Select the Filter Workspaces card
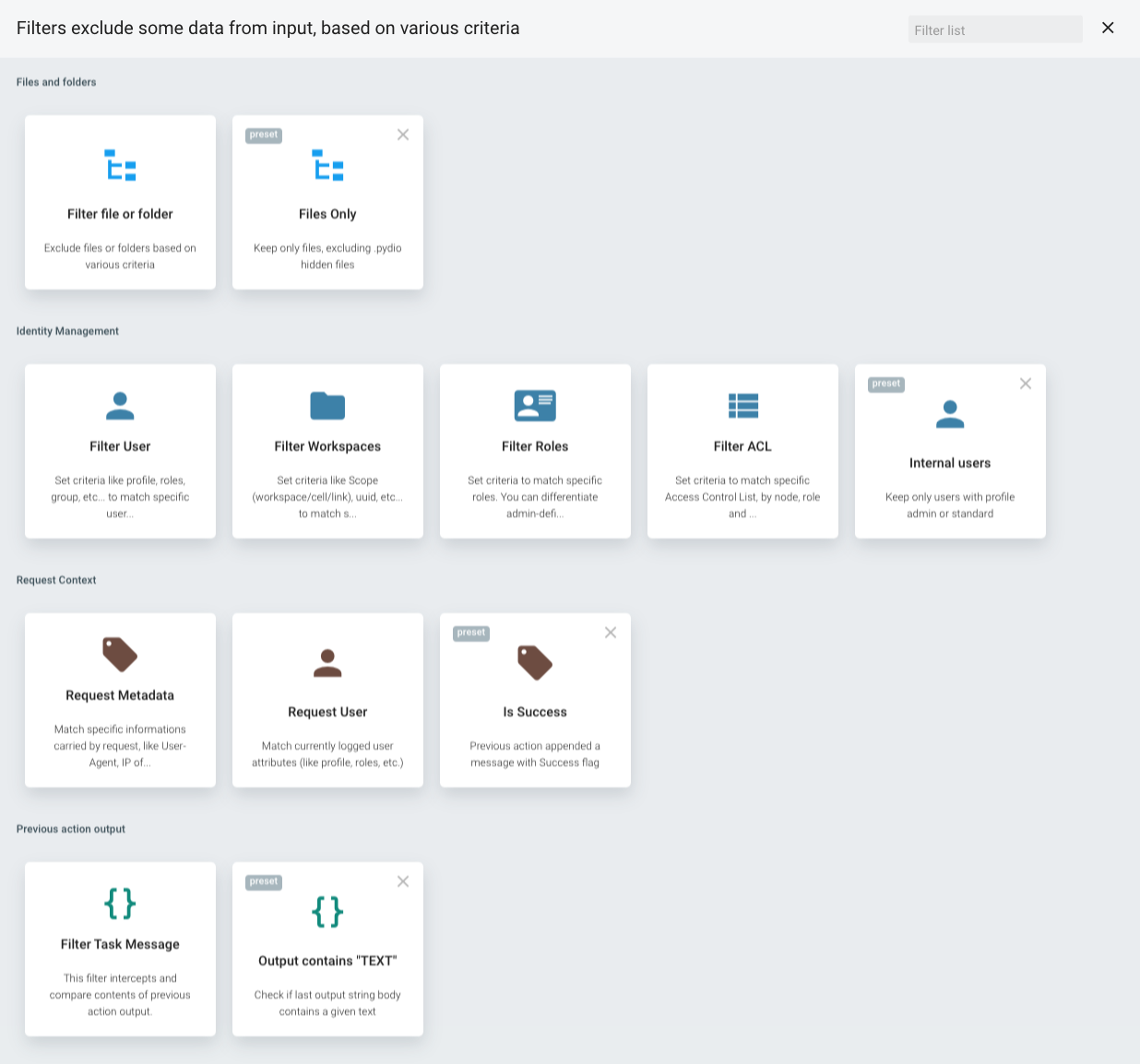The height and width of the screenshot is (1064, 1140). 327,452
